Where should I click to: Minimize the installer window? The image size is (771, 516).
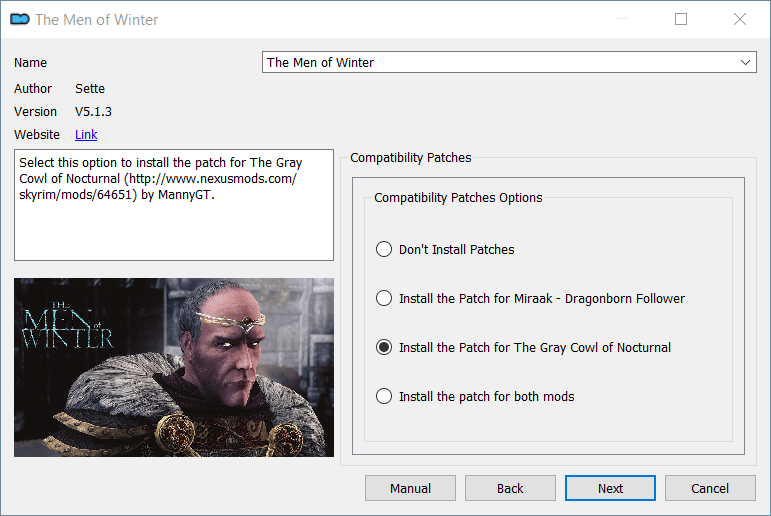[623, 19]
